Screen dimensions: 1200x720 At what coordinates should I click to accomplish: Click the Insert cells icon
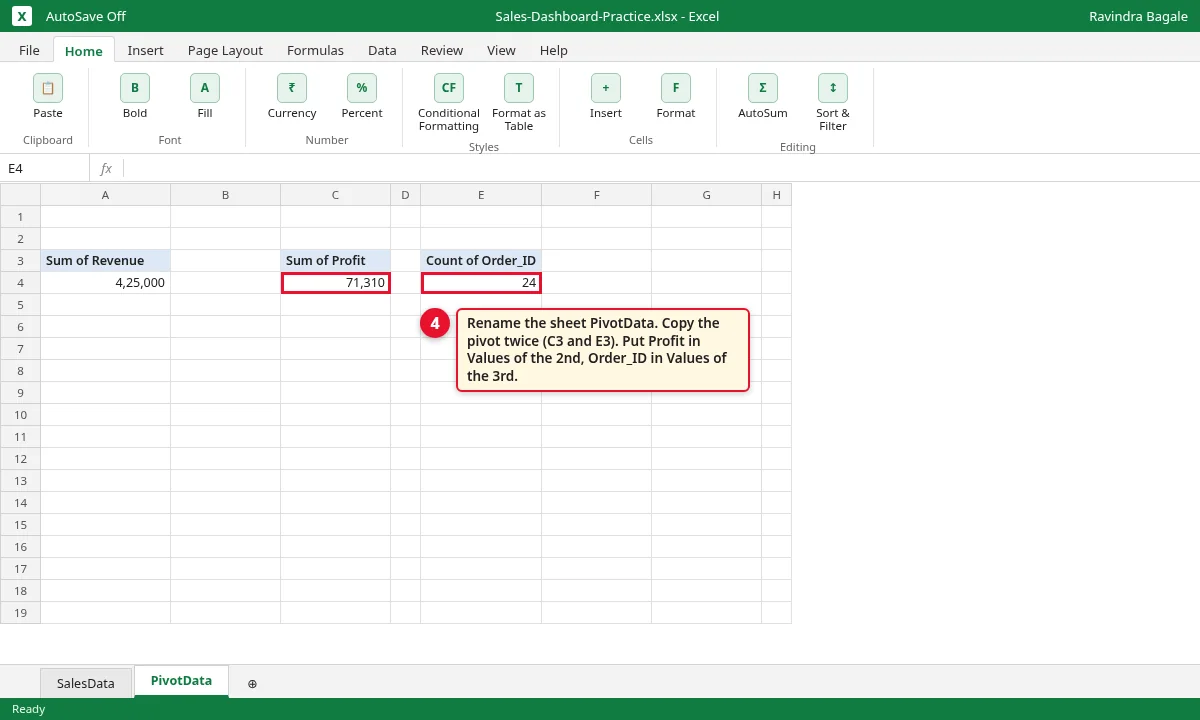(x=606, y=88)
